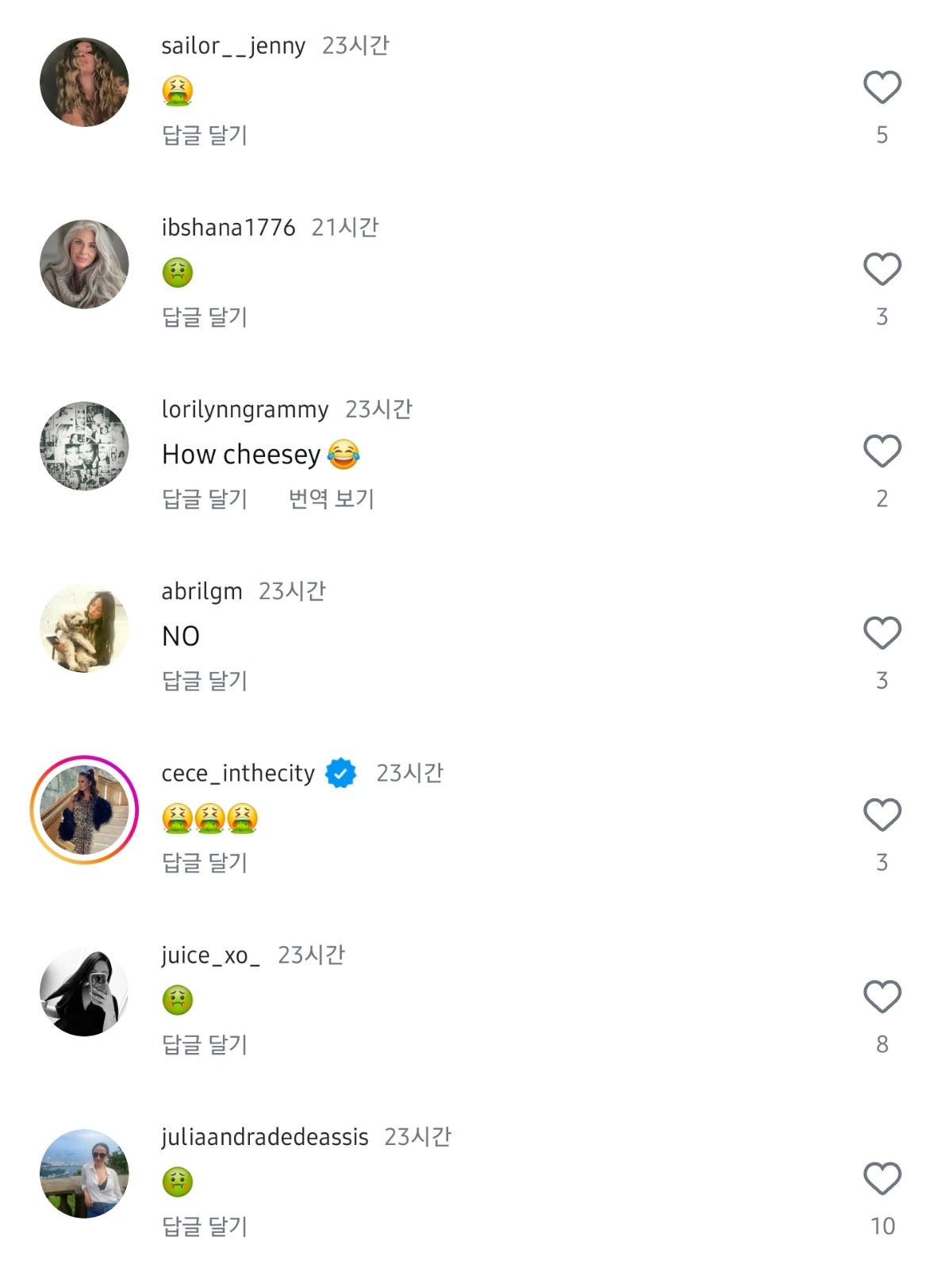
Task: Open the juice_xo_ username link
Action: click(210, 955)
